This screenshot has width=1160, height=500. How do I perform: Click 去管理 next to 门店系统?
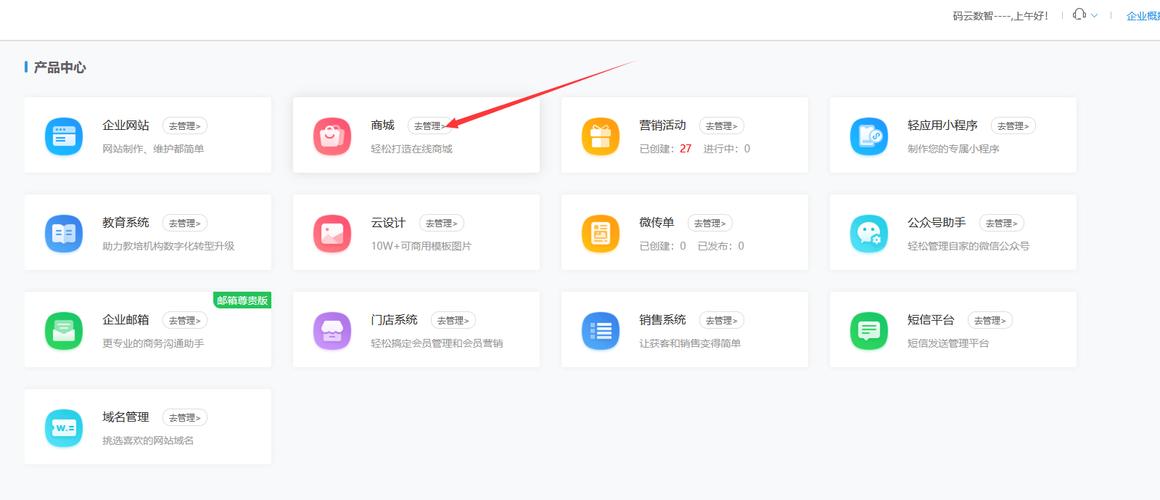pyautogui.click(x=453, y=320)
